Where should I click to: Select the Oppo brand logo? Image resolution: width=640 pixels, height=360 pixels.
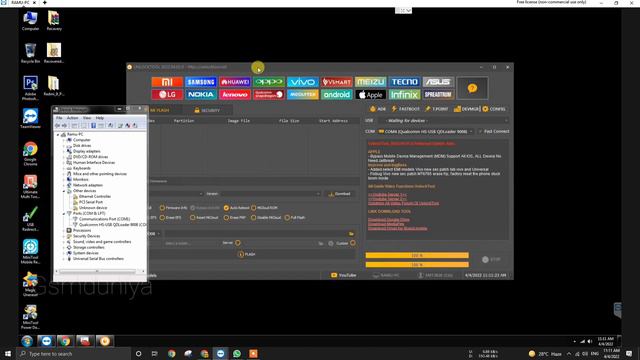tap(269, 82)
